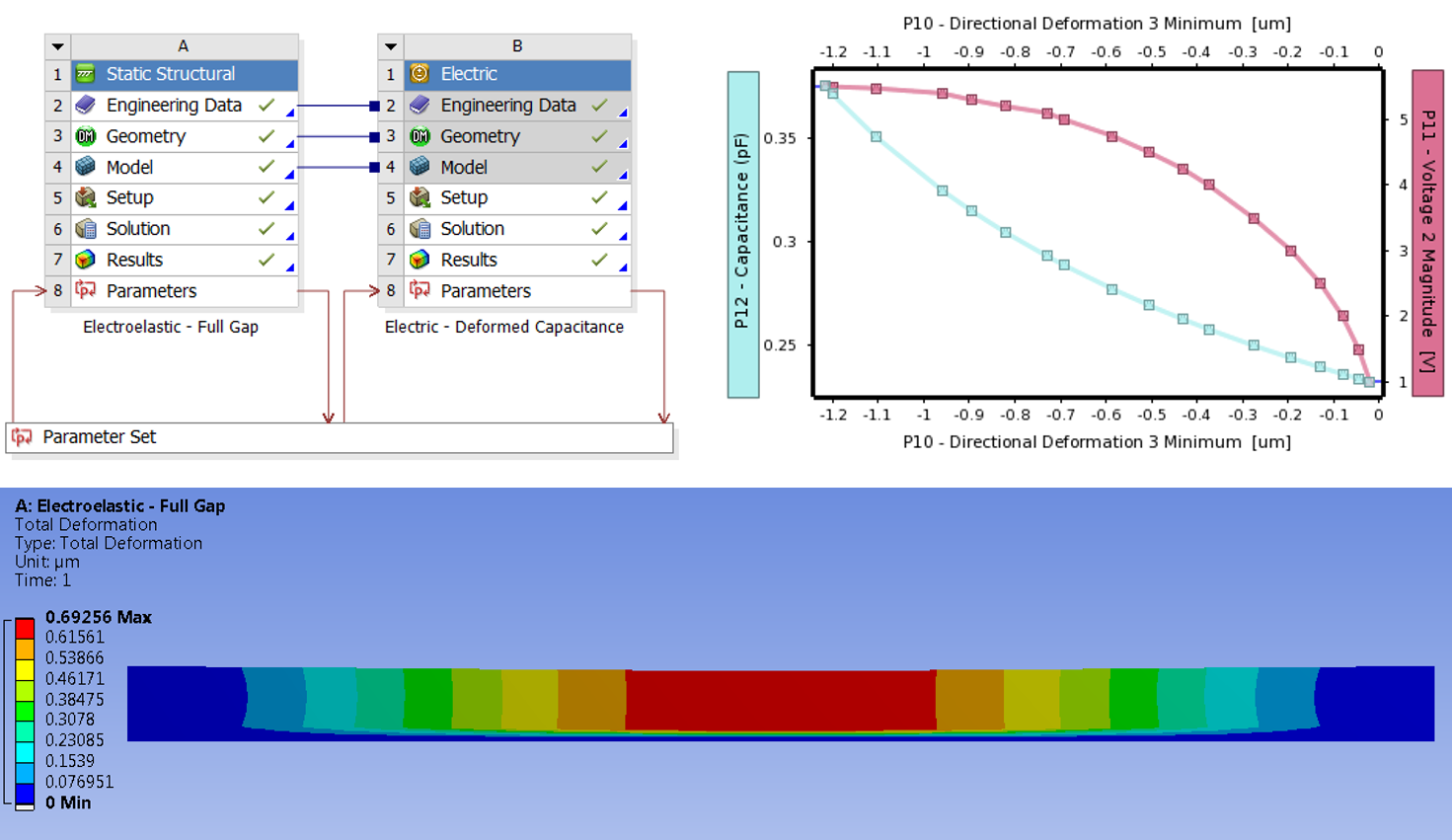1452x840 pixels.
Task: Click green check on system A Geometry
Action: tap(267, 136)
